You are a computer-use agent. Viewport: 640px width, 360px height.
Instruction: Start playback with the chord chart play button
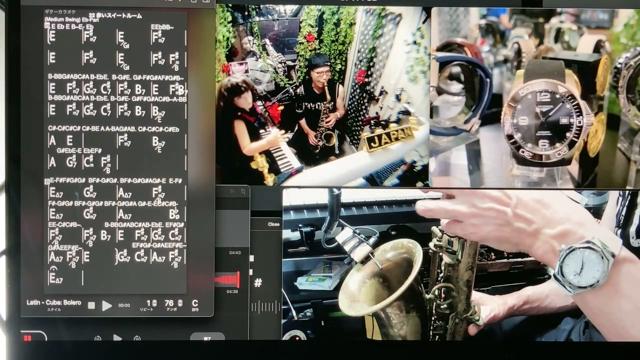[107, 305]
